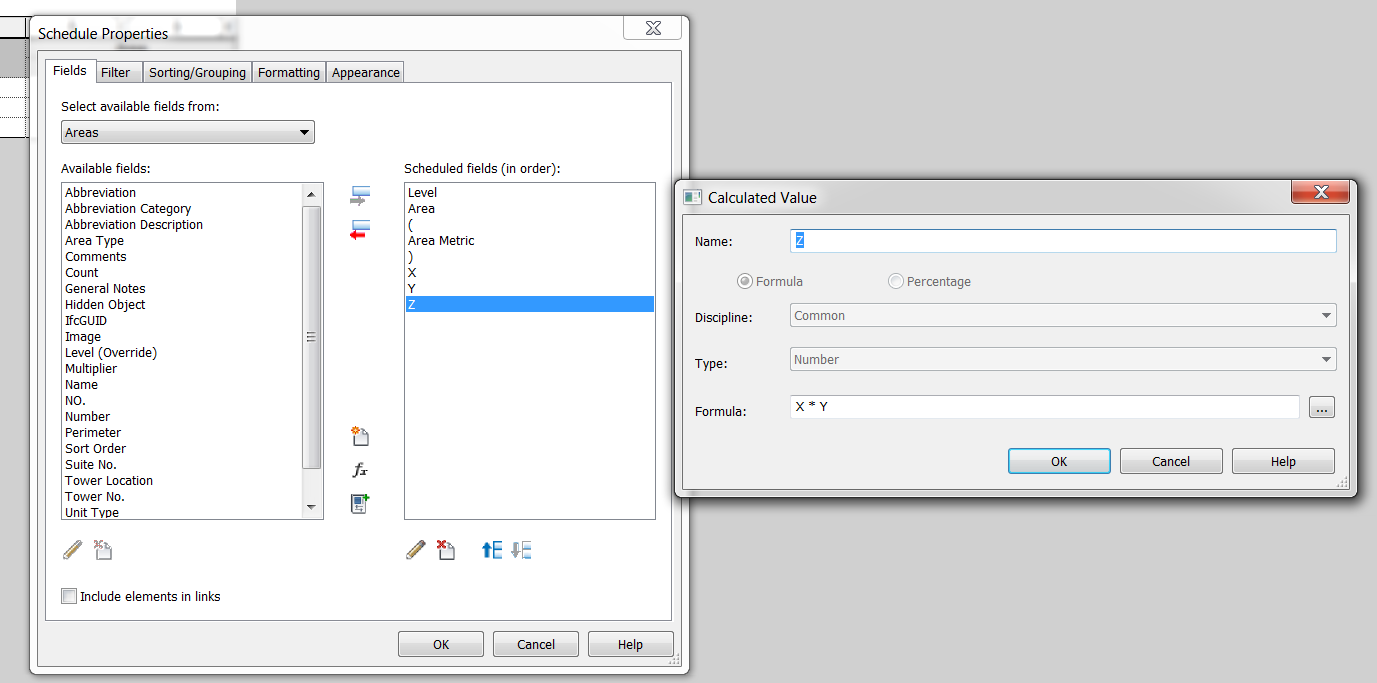Select Abbreviation Description field

134,225
